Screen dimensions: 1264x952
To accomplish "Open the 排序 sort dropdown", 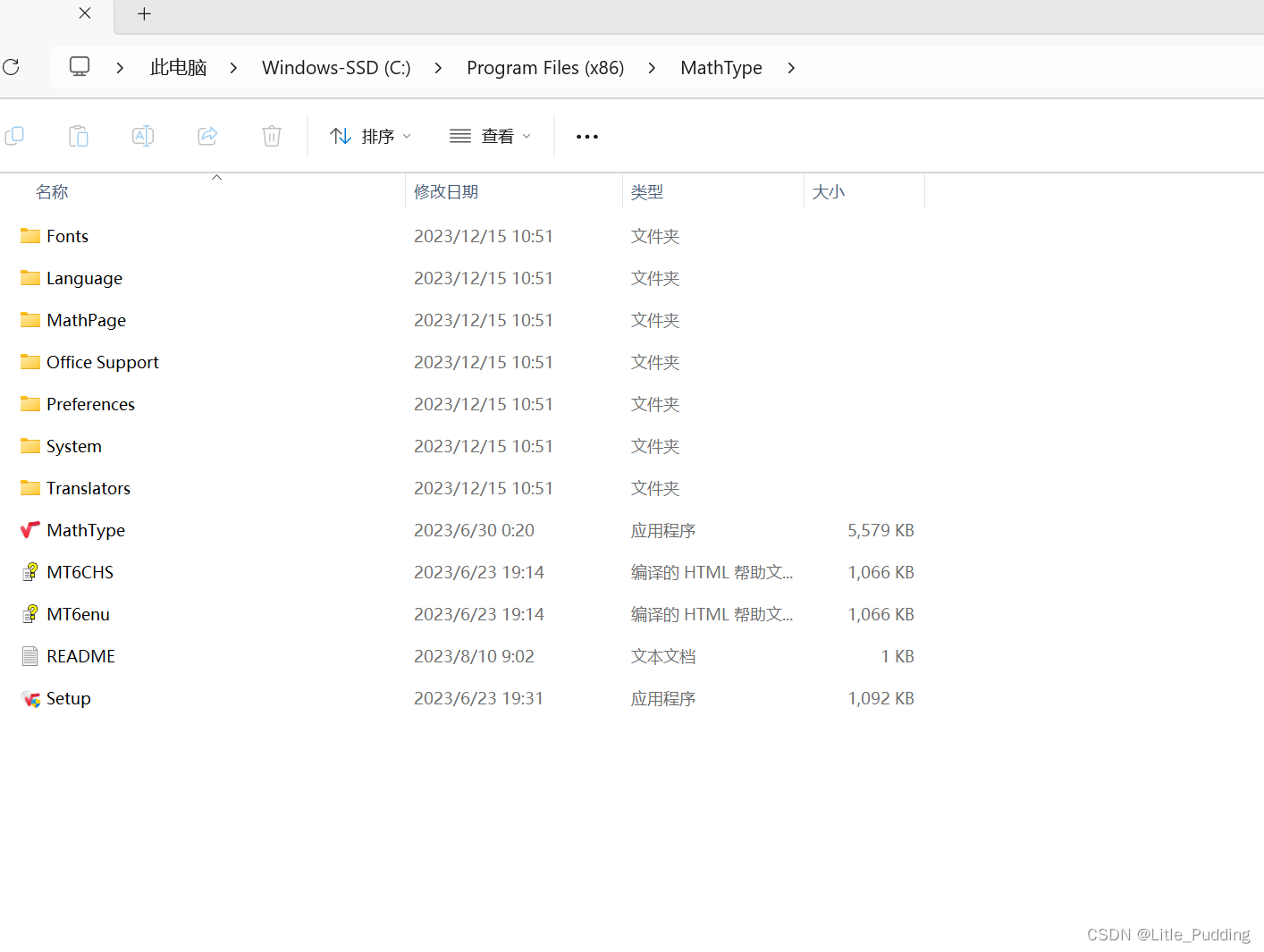I will click(x=370, y=136).
